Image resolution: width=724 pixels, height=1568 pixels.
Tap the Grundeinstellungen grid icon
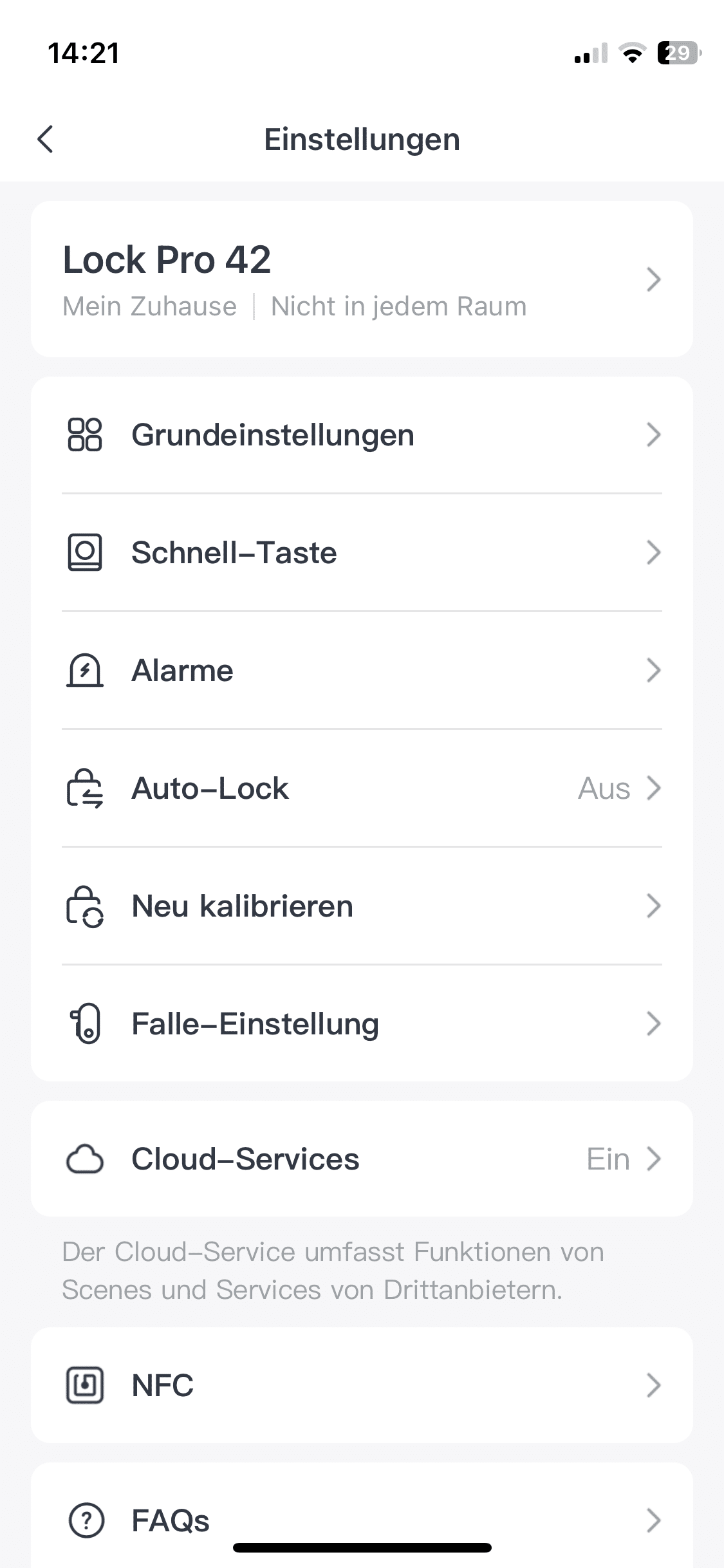pos(85,434)
